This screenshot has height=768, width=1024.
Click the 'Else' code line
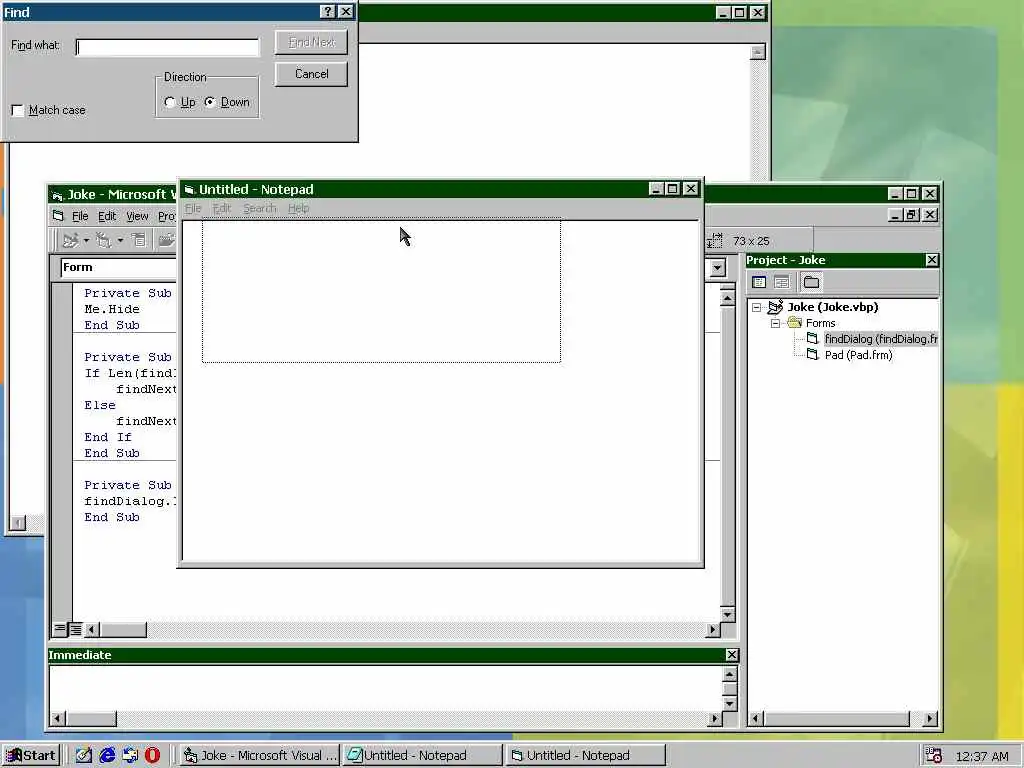point(100,405)
